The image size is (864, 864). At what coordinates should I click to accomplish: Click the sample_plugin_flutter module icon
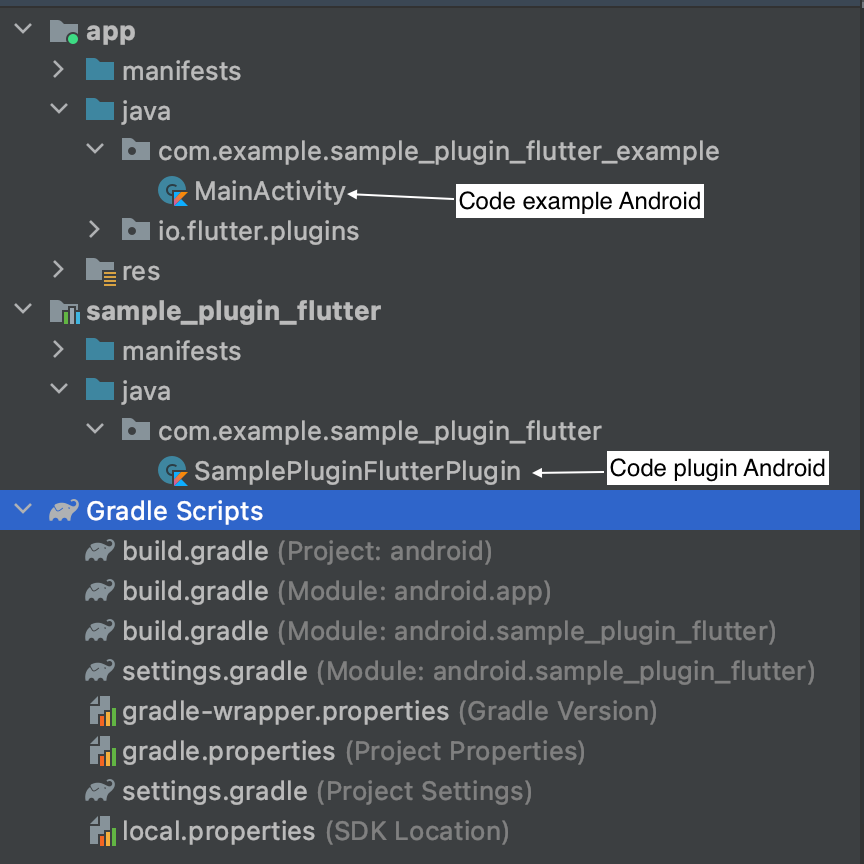tap(65, 312)
